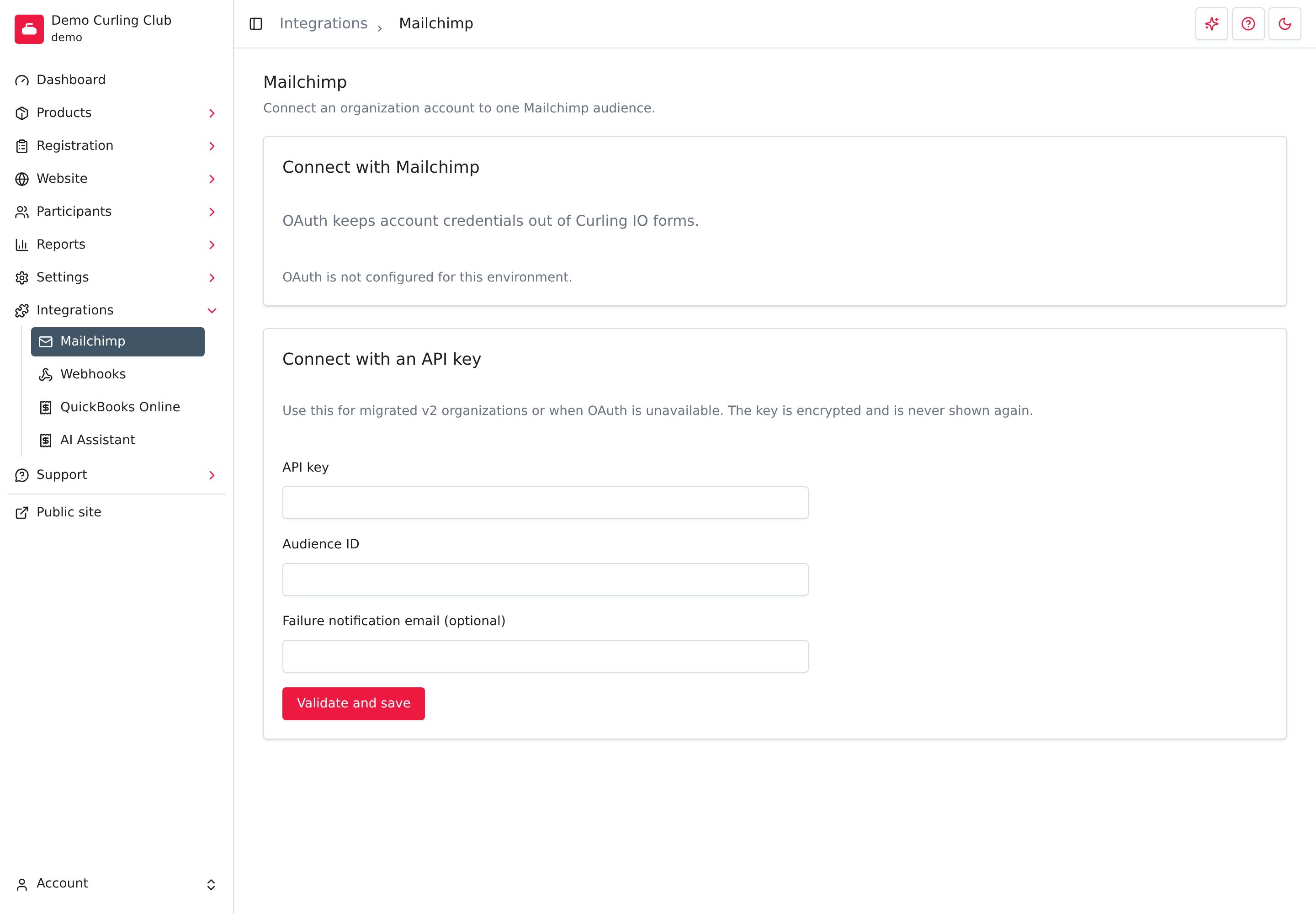Expand the Website submenu chevron
Viewport: 1316px width, 914px height.
coord(212,179)
